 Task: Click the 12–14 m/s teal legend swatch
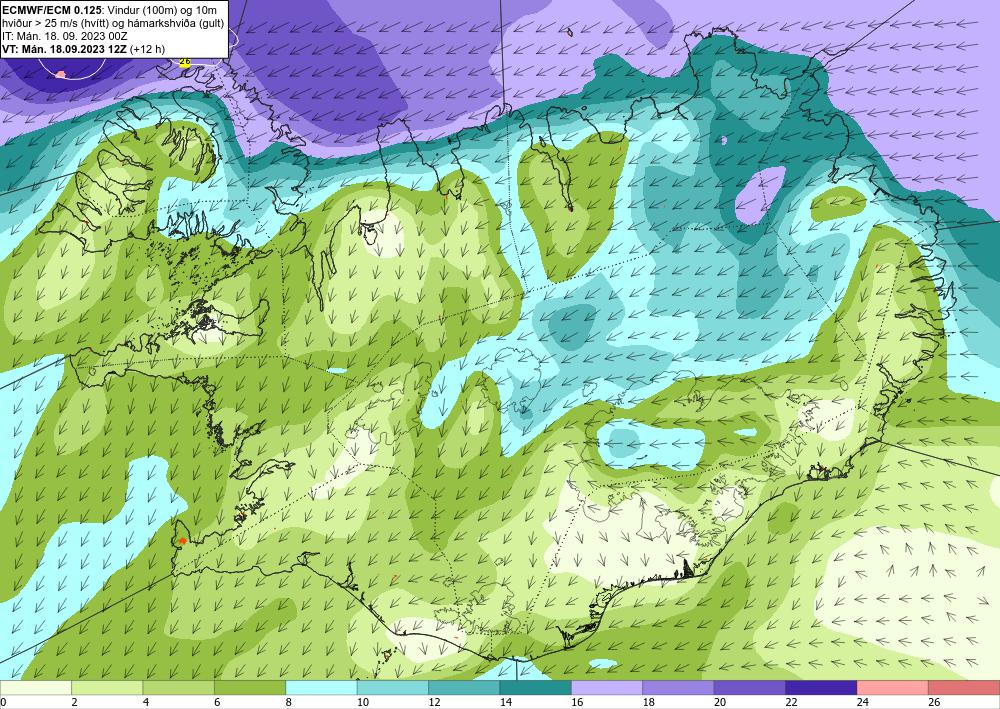pos(464,688)
